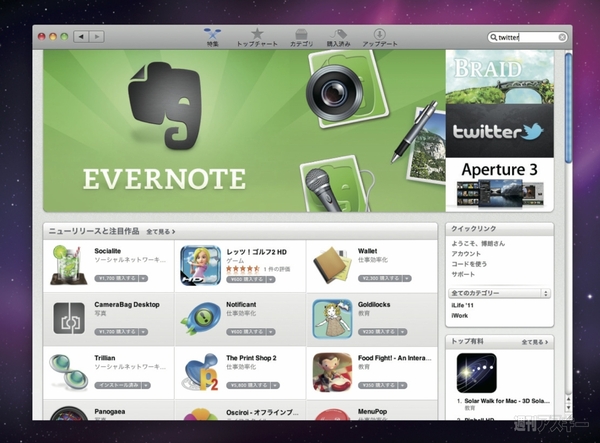Image resolution: width=600 pixels, height=443 pixels.
Task: Click into the twitter search field
Action: [527, 37]
